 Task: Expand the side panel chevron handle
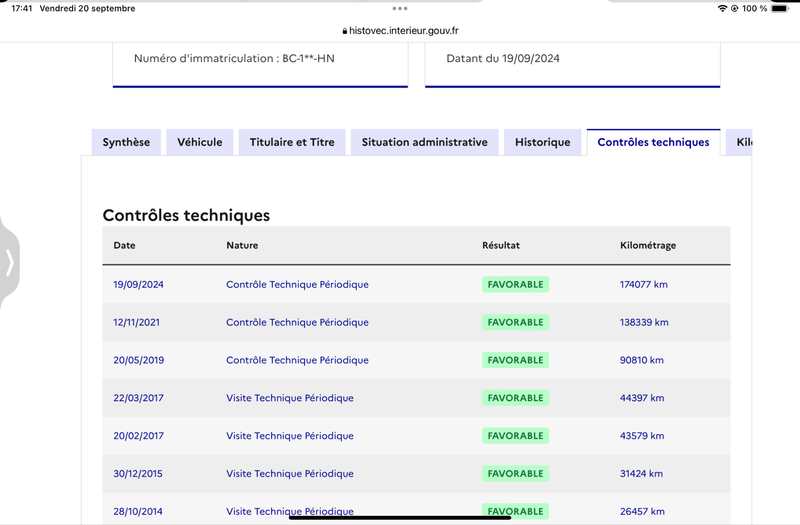tap(9, 263)
